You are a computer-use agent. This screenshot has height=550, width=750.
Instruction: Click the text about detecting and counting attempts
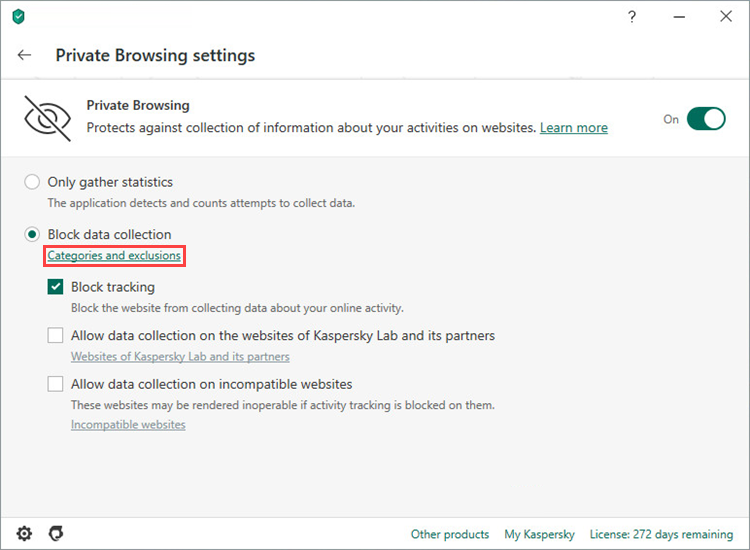201,203
